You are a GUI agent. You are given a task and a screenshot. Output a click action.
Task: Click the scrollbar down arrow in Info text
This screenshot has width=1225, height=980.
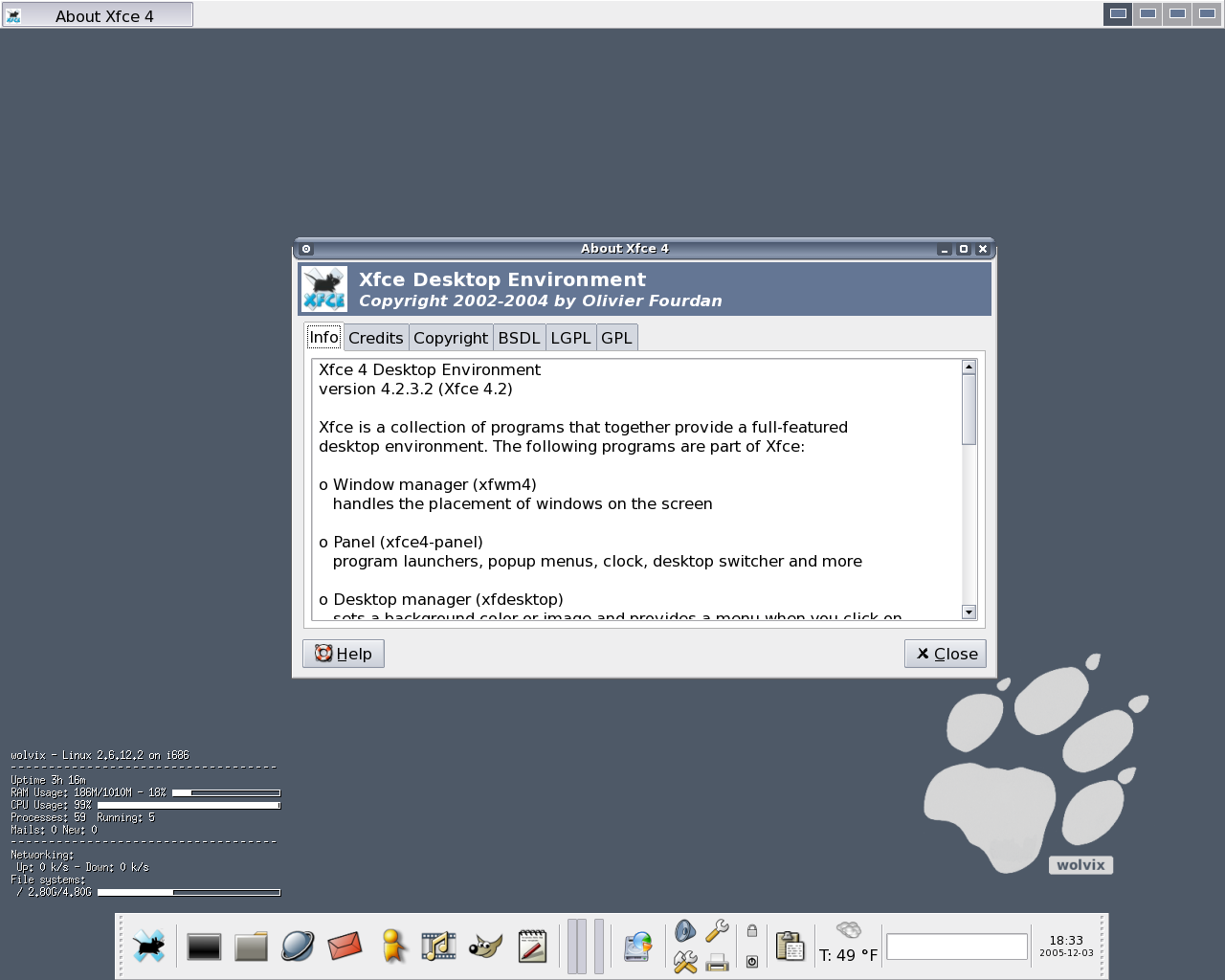pos(969,612)
